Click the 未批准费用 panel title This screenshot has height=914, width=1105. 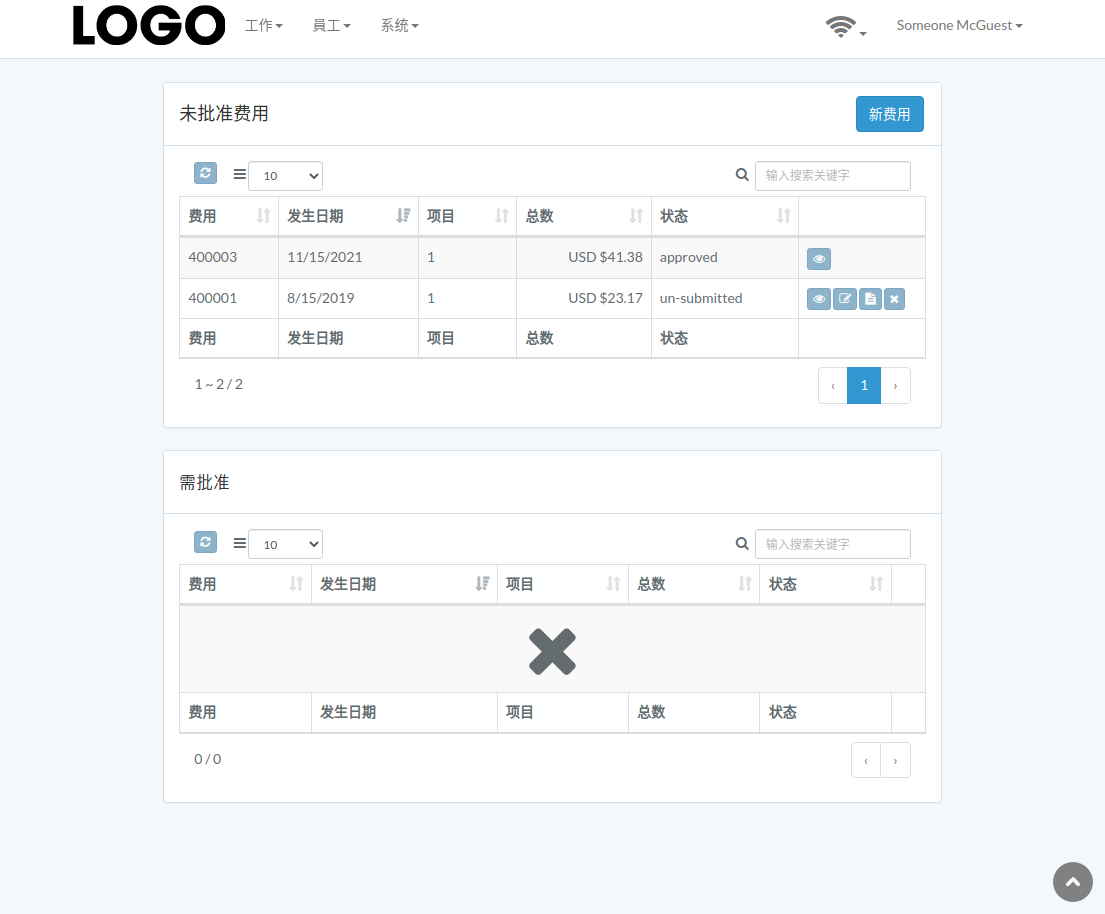(x=223, y=113)
